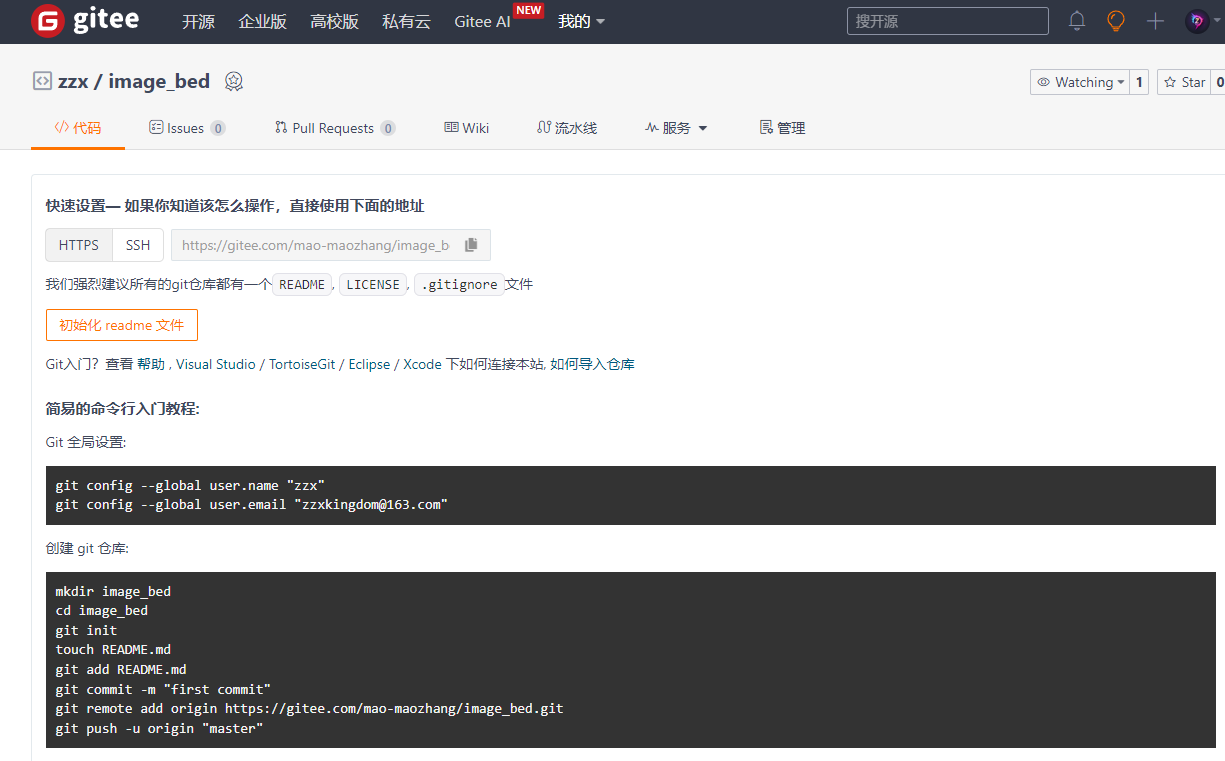Screen dimensions: 1225x761
Task: Click the Gitee logo icon
Action: pyautogui.click(x=46, y=20)
